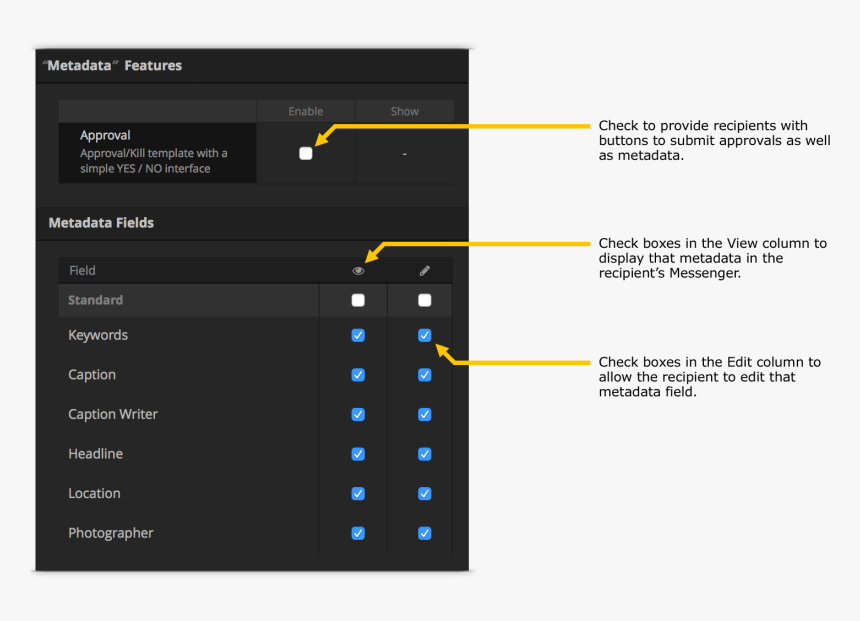860x621 pixels.
Task: Disable editing of the Caption field
Action: tap(424, 375)
